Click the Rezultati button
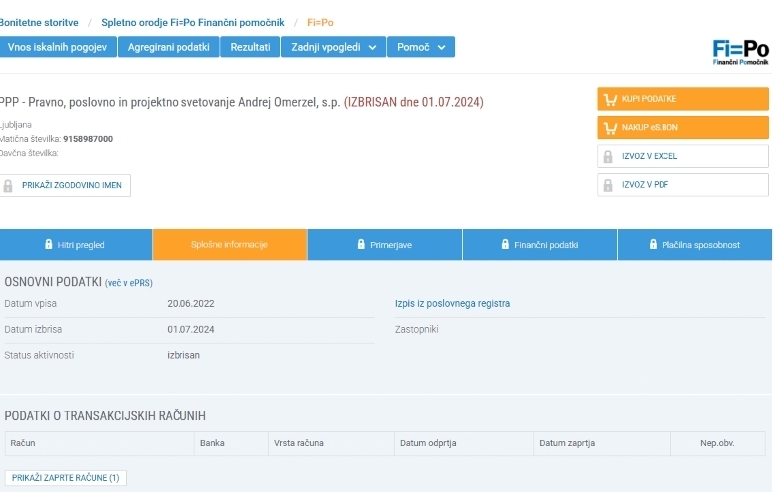The image size is (781, 492). 250,47
